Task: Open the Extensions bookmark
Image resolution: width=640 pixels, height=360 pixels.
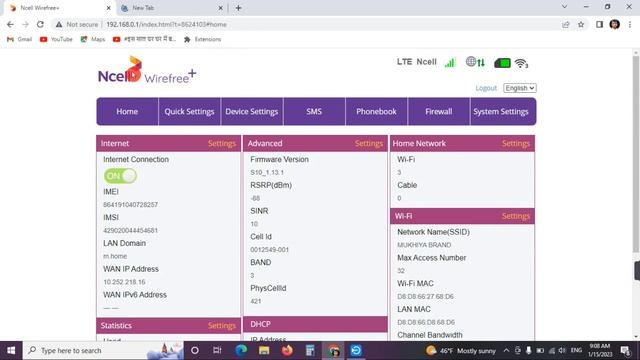Action: [202, 39]
